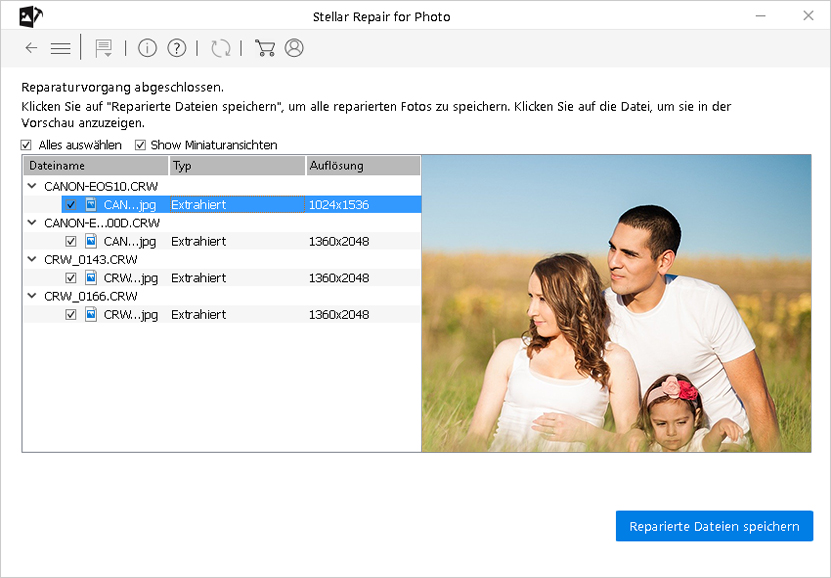
Task: Collapse the CANON-EOS10.CRW tree entry
Action: [x=31, y=185]
